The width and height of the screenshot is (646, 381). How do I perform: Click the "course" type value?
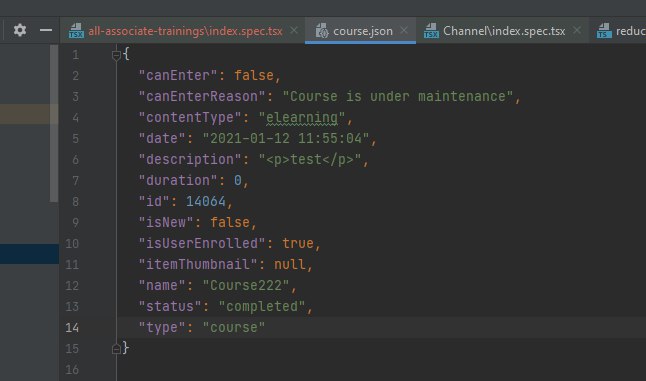[x=234, y=327]
